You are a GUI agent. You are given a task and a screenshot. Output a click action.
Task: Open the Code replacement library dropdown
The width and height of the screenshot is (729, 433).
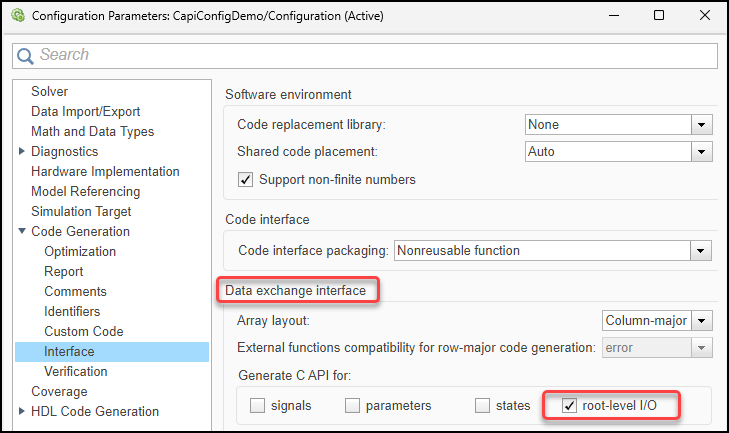(x=701, y=125)
